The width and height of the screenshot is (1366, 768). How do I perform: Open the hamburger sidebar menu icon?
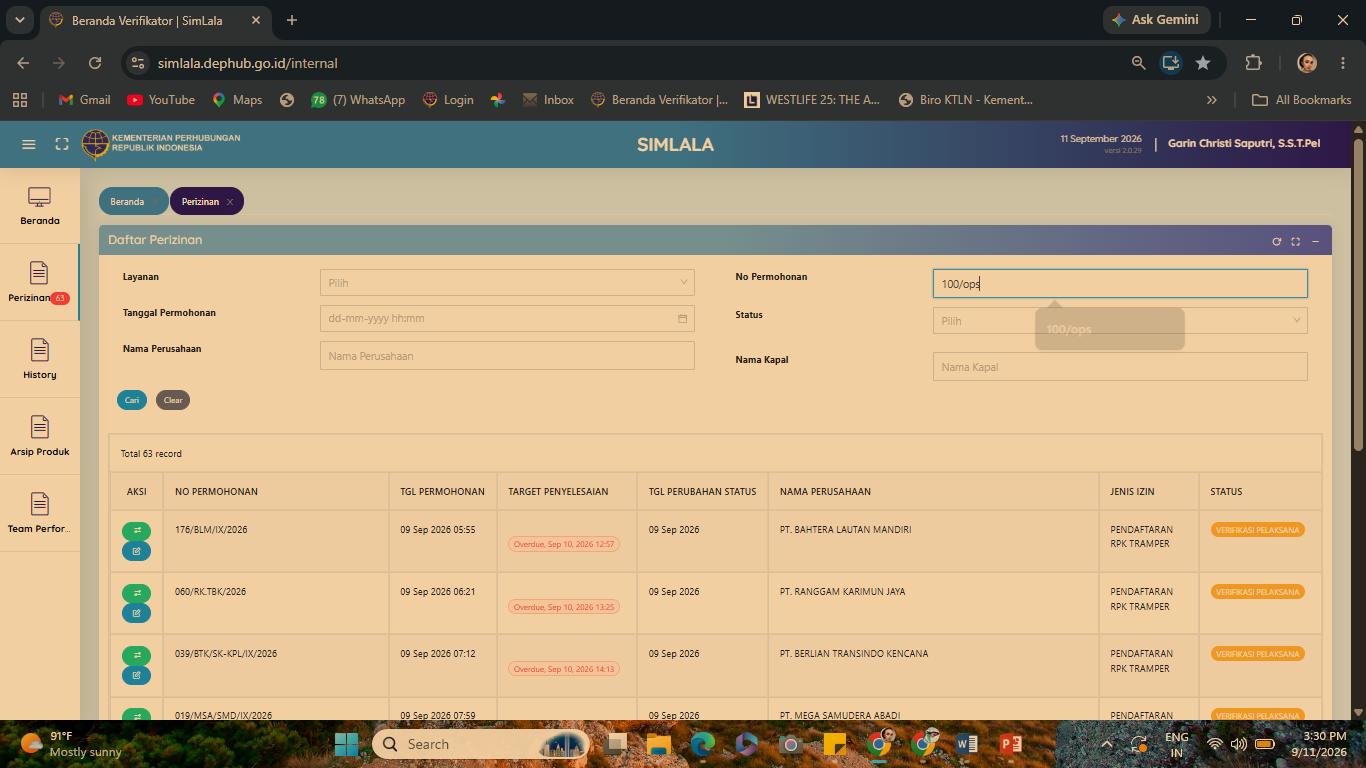[29, 144]
